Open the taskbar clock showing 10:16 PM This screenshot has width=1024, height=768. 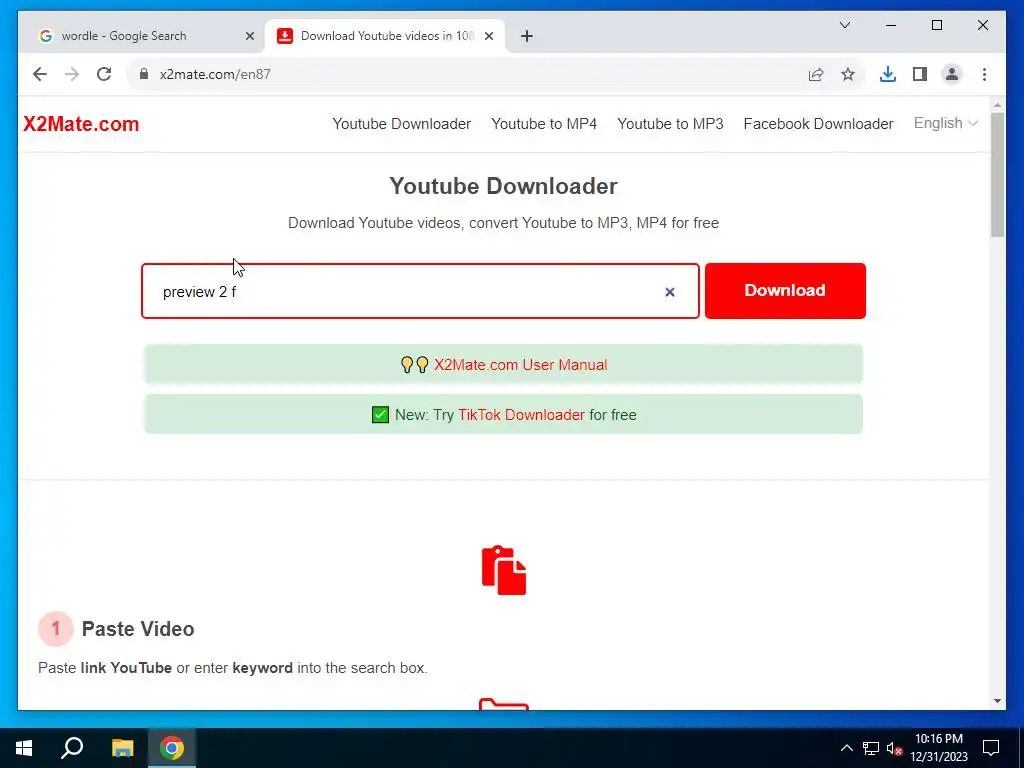pos(938,748)
